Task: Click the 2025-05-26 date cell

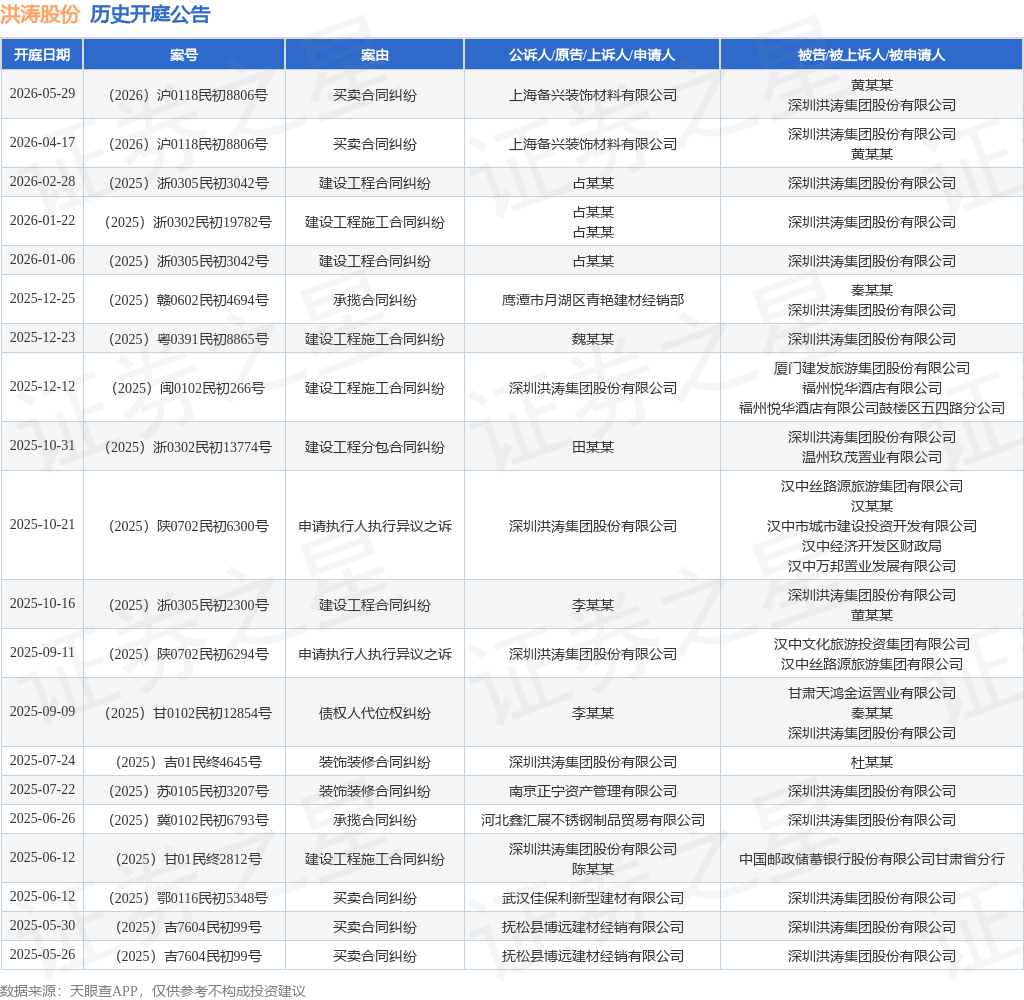Action: [x=42, y=954]
